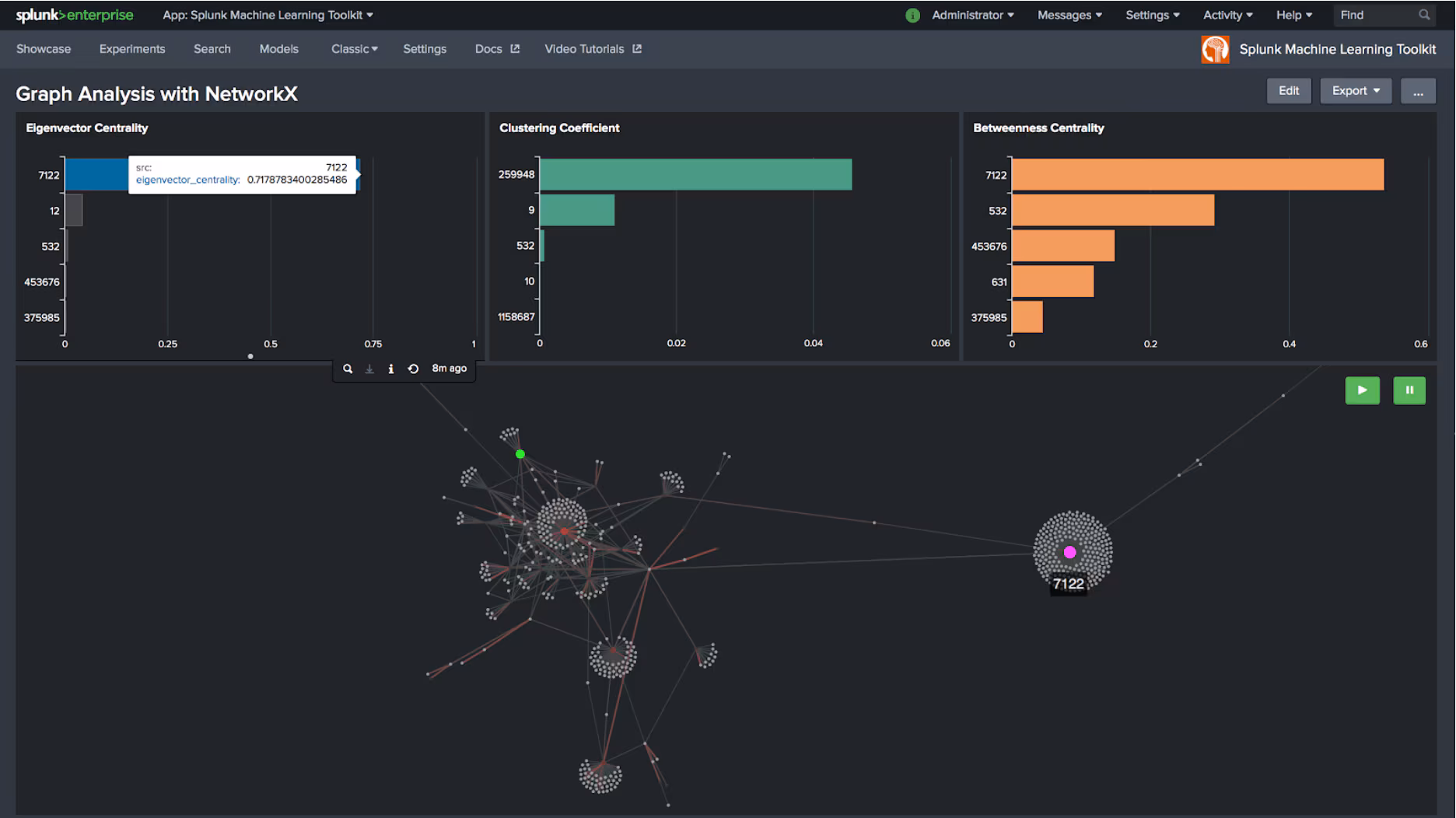Screen dimensions: 1456x818
Task: Open Video Tutorials link
Action: pos(585,48)
